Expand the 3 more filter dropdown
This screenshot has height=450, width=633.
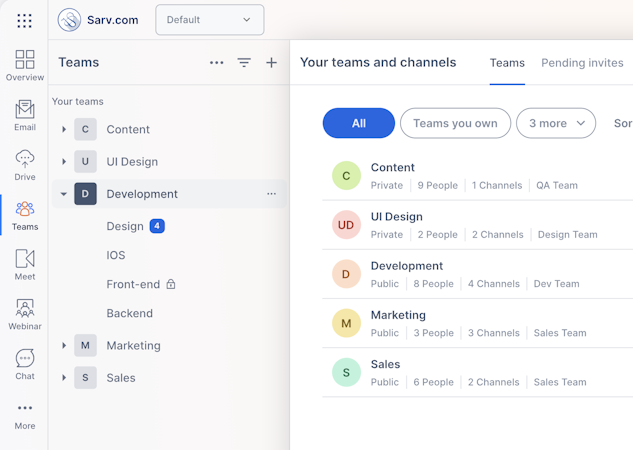tap(556, 123)
